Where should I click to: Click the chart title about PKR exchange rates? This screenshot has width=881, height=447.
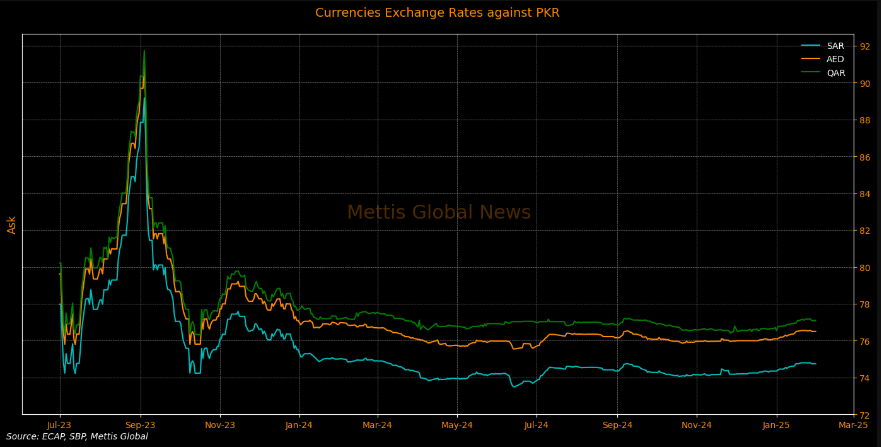(437, 13)
